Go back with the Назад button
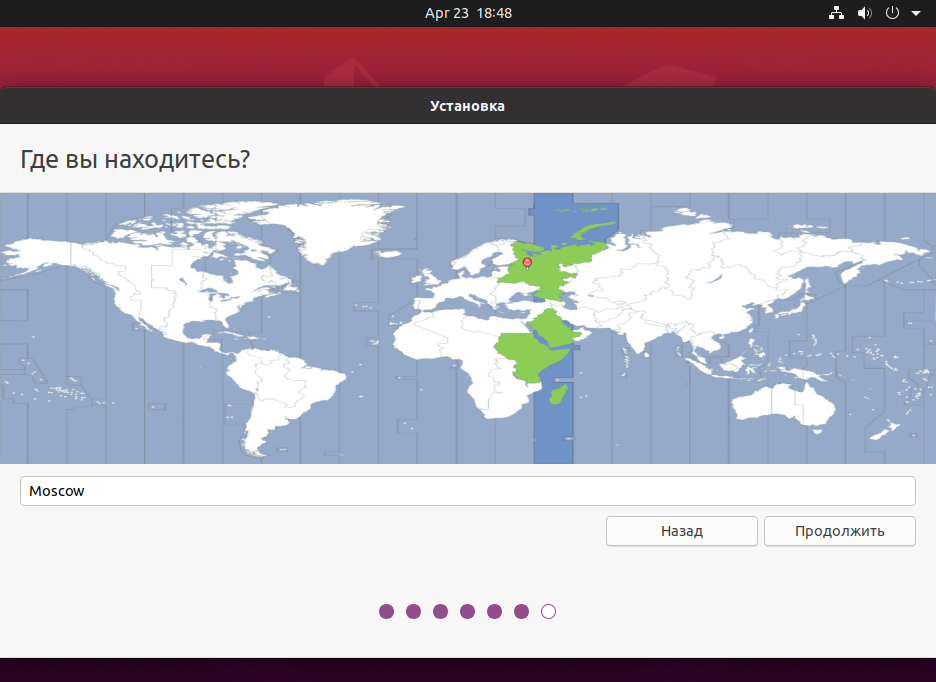 [682, 531]
